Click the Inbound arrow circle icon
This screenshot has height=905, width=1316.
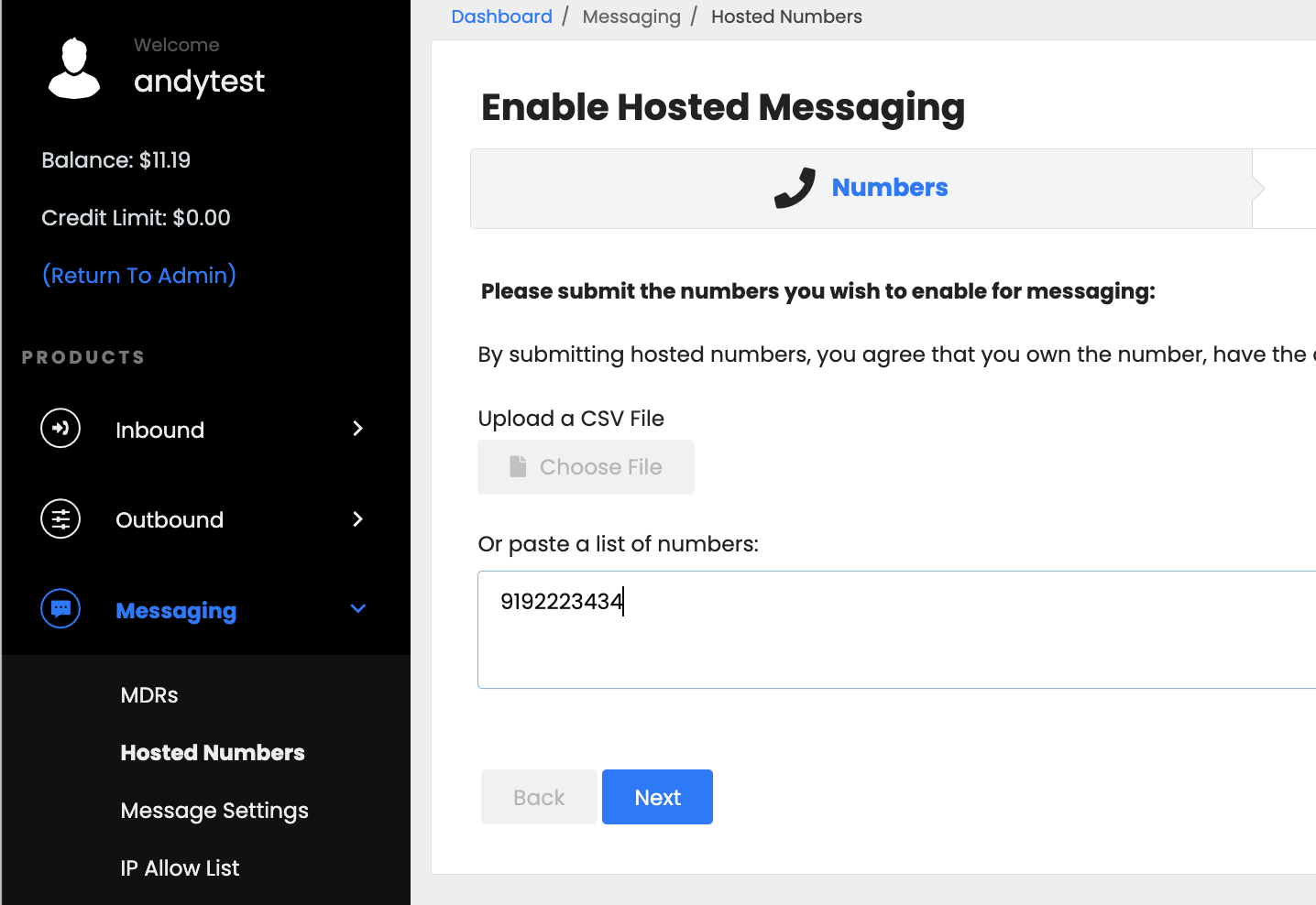tap(60, 429)
